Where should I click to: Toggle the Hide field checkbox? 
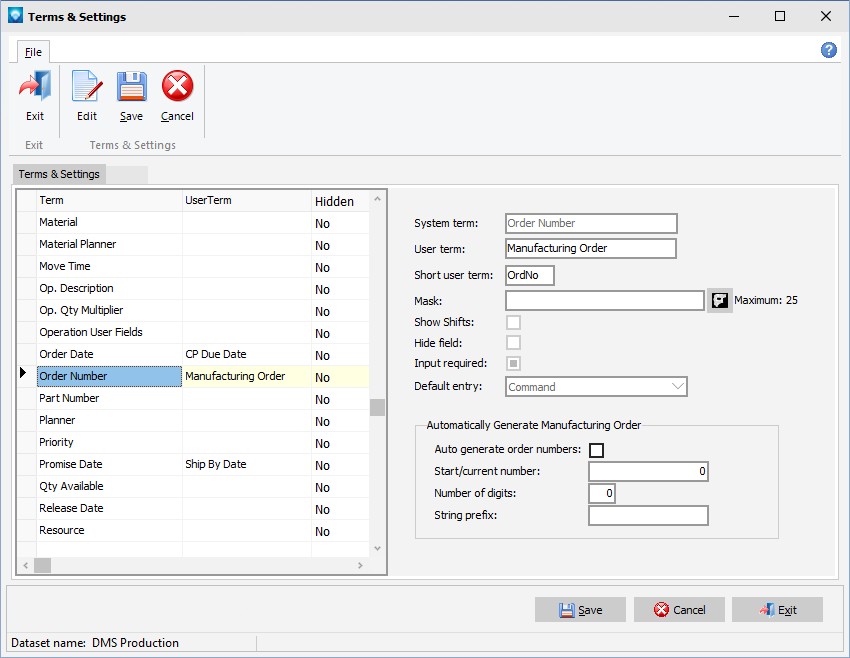tap(513, 343)
